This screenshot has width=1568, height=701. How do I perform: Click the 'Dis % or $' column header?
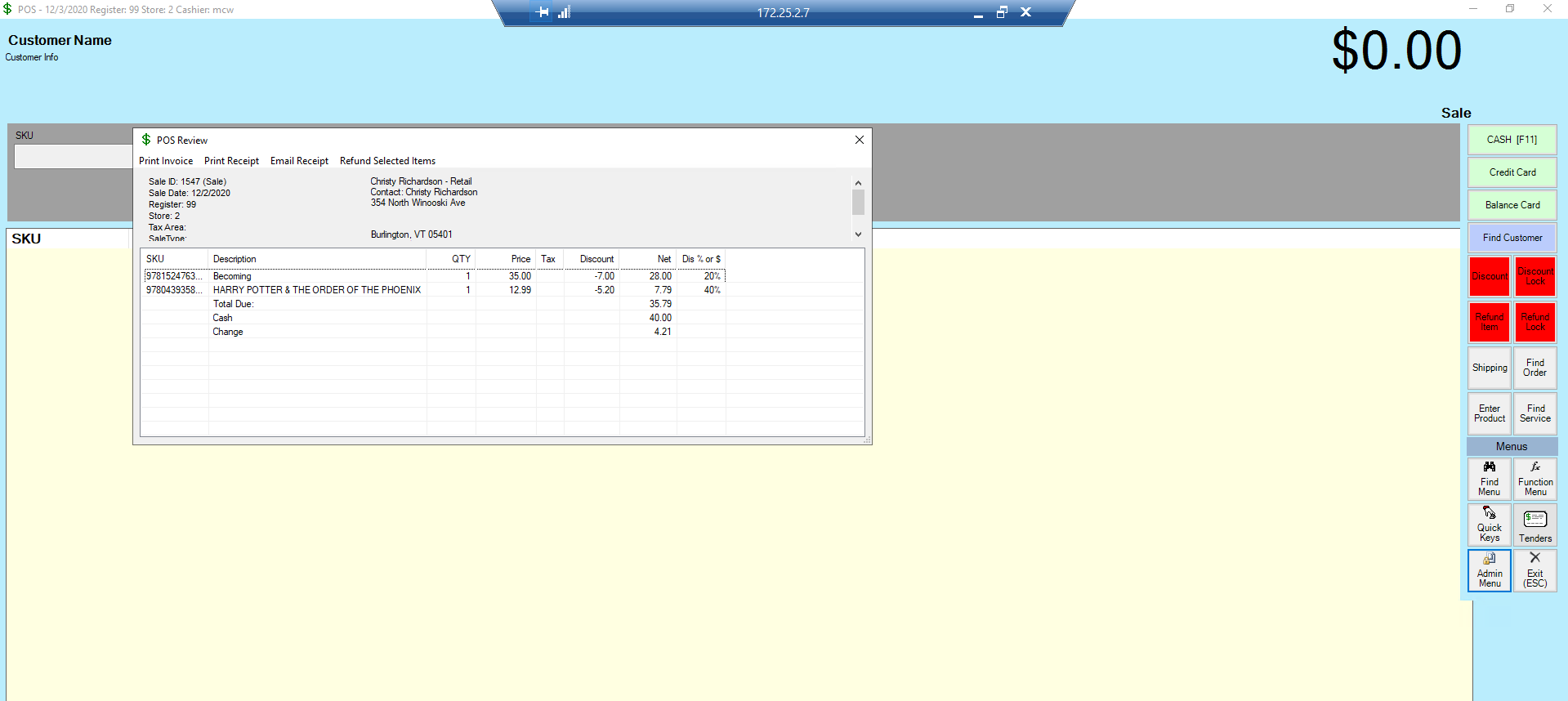701,259
